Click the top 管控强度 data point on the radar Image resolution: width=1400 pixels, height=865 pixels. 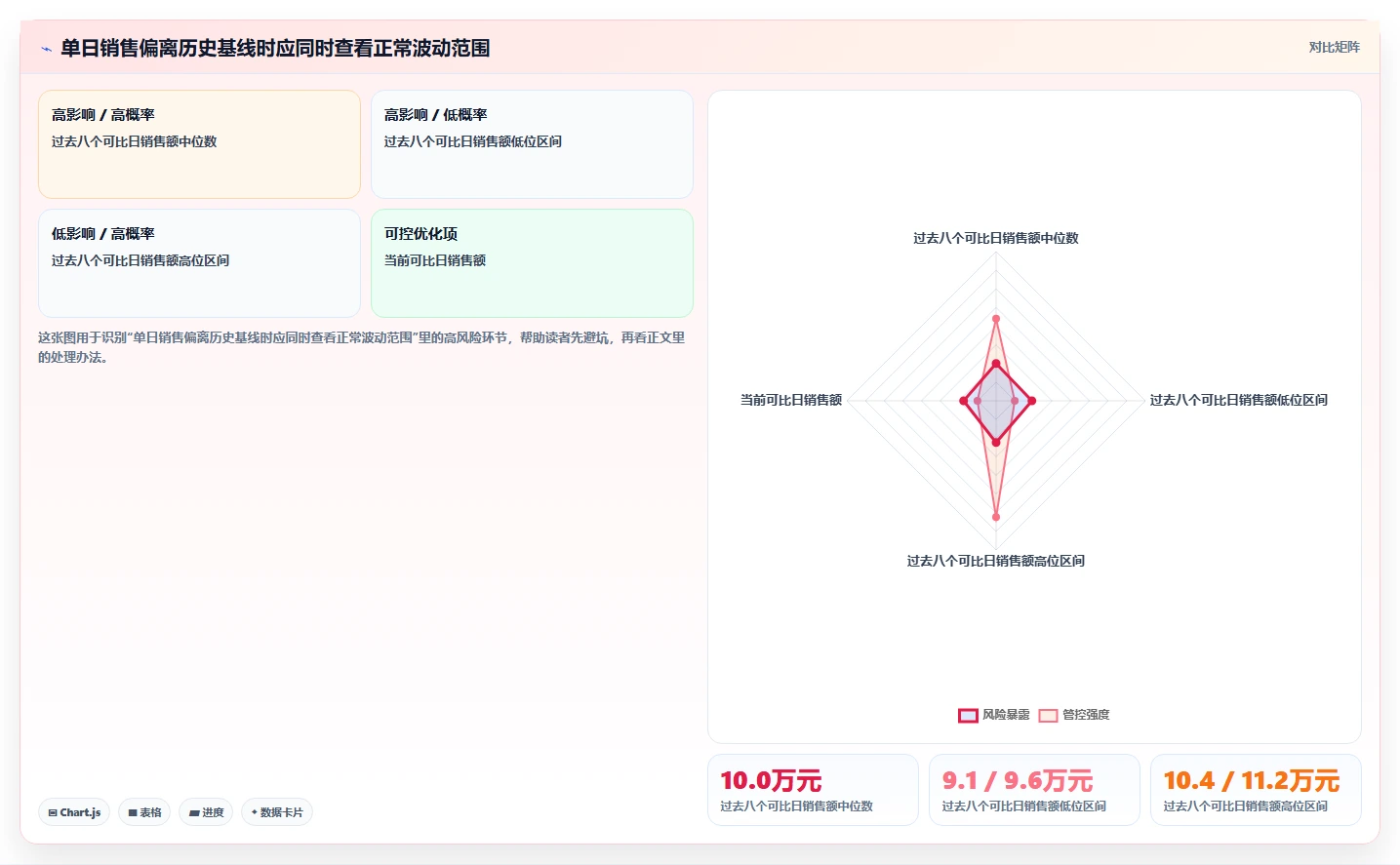click(995, 319)
